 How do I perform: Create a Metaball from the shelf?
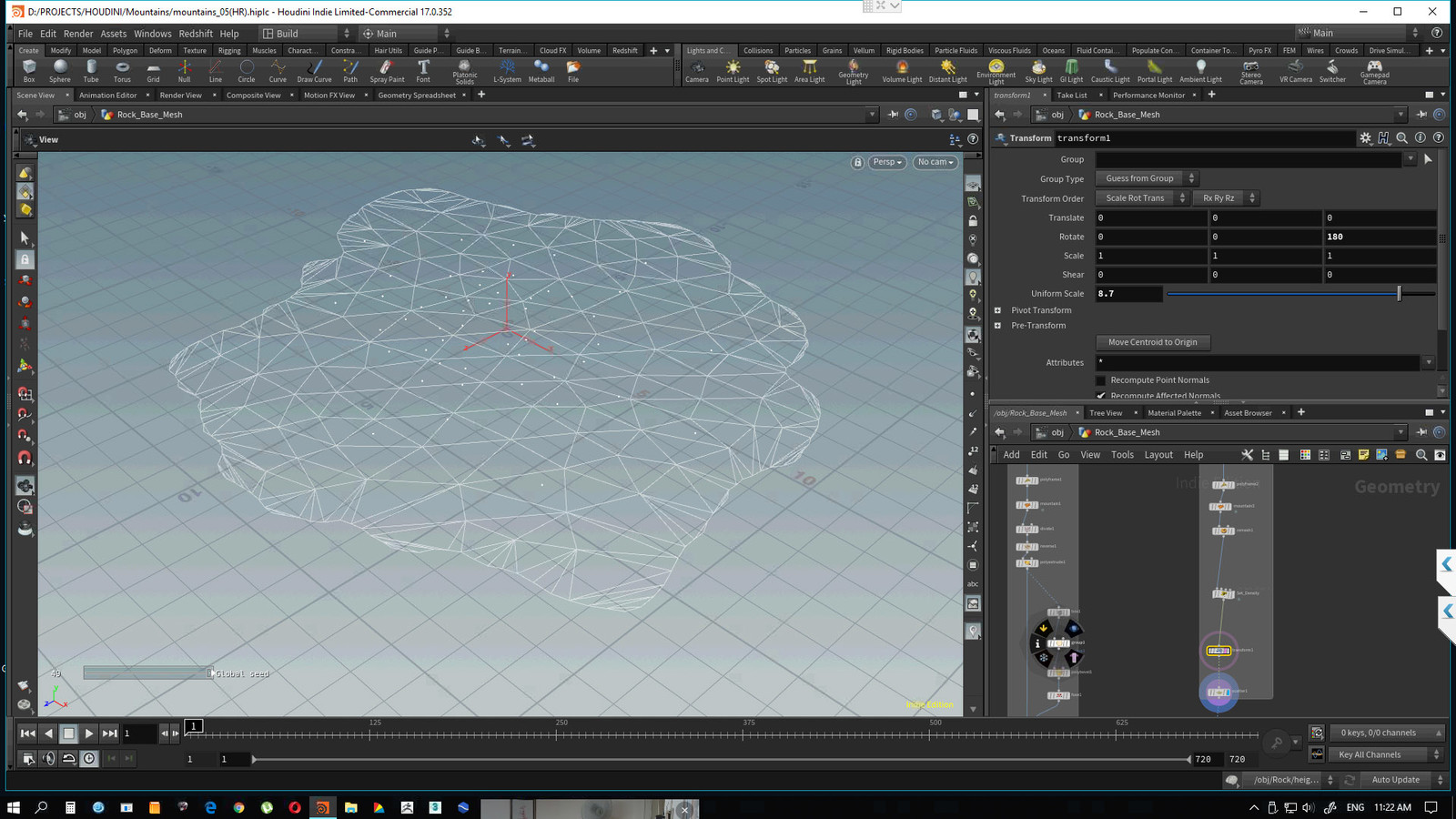point(541,72)
